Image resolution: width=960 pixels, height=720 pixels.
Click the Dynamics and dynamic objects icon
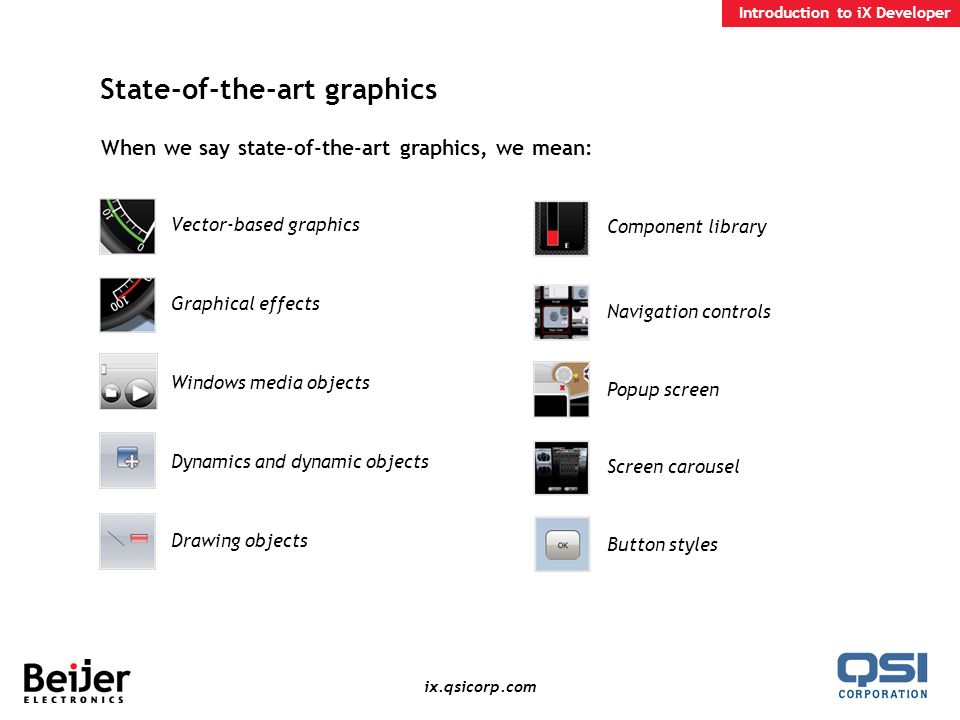[x=127, y=460]
